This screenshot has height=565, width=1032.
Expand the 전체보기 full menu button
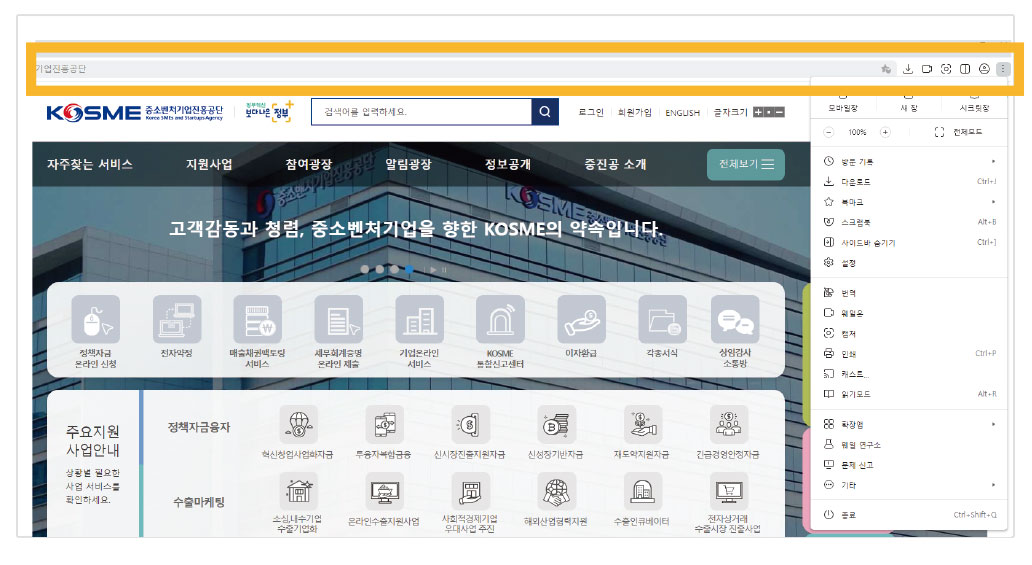[x=746, y=165]
